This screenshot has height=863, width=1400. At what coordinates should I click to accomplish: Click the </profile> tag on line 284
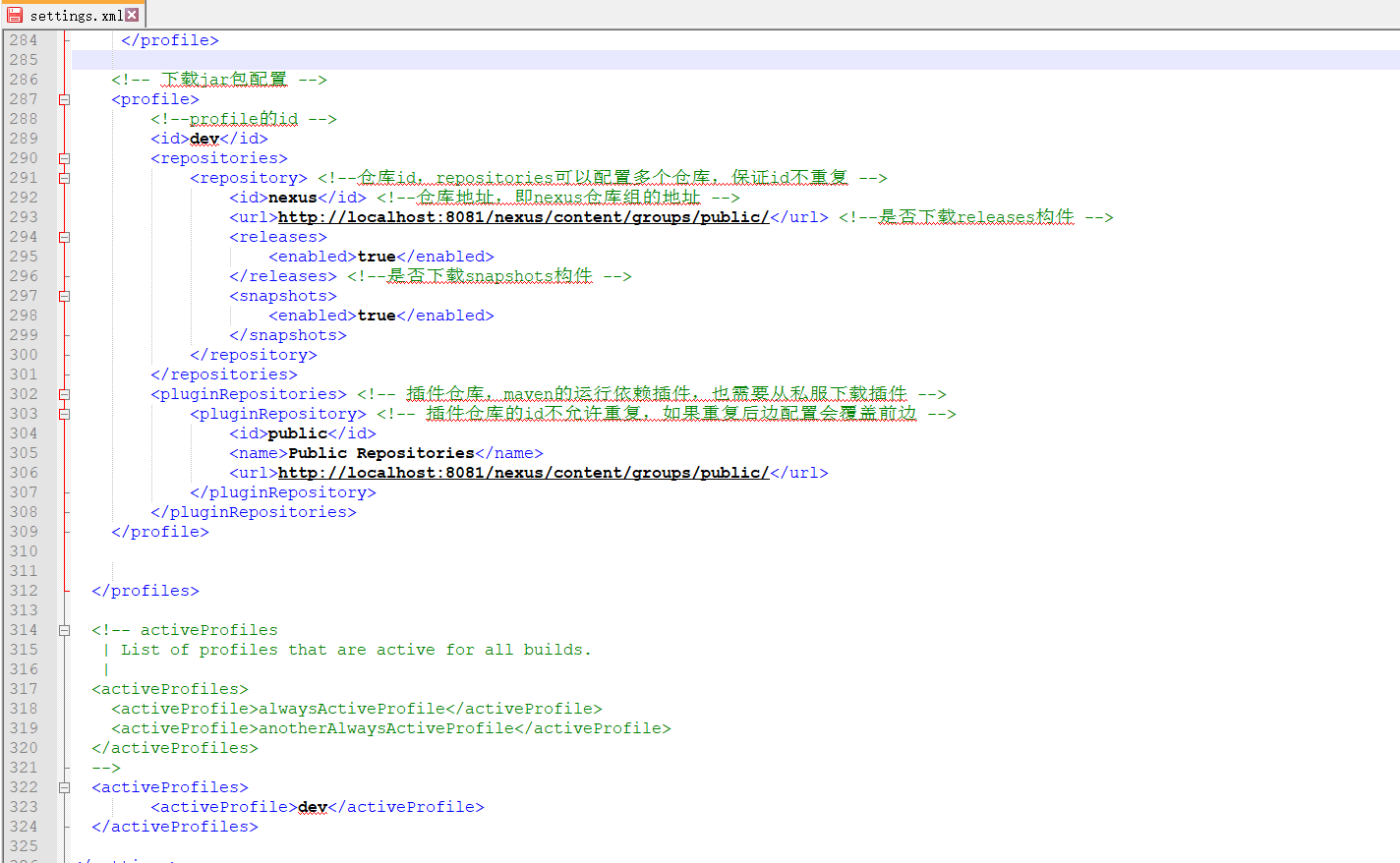tap(170, 40)
